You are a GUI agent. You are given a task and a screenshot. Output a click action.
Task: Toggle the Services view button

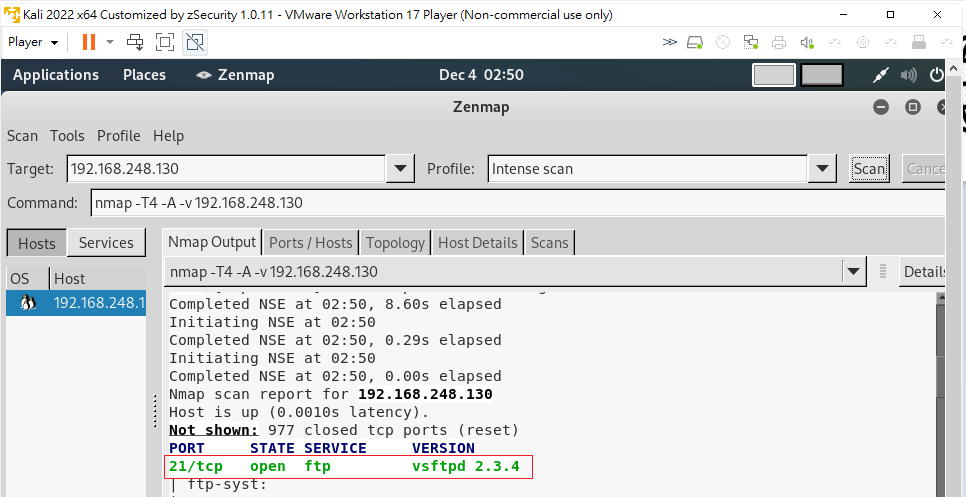click(x=106, y=243)
